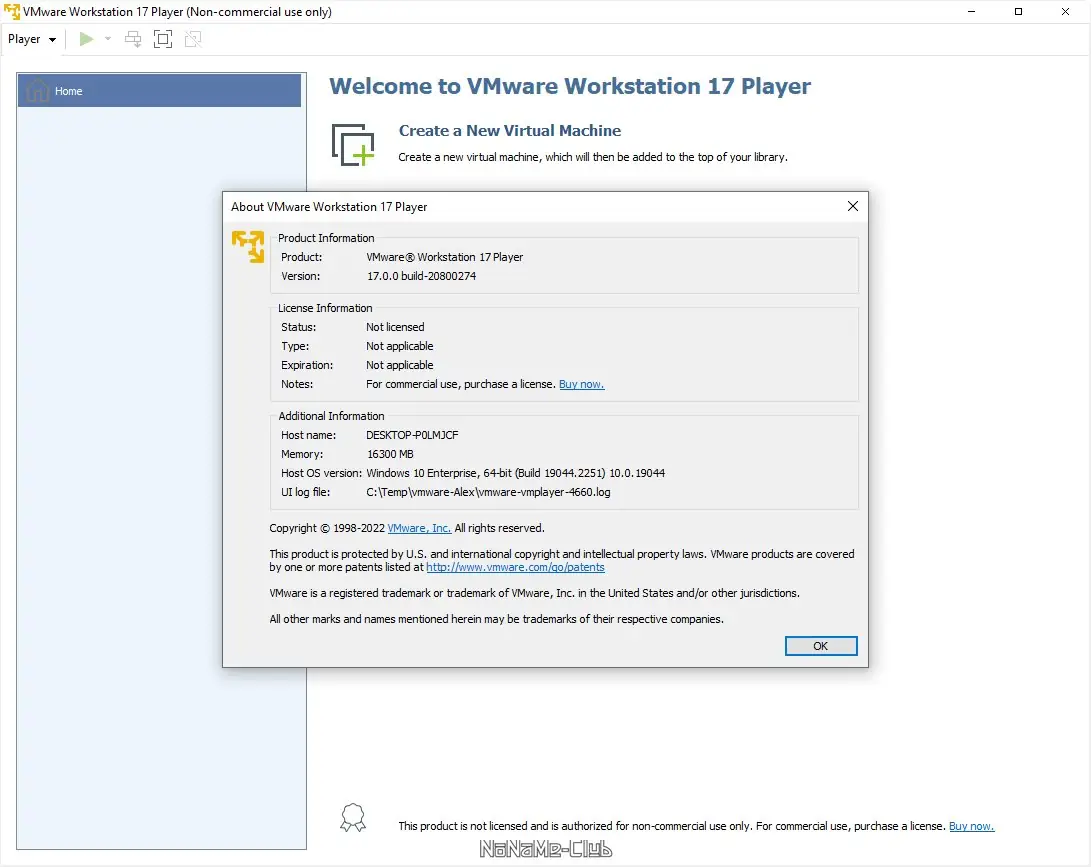Click the VMware logo in About dialog
This screenshot has height=867, width=1091.
[x=248, y=246]
